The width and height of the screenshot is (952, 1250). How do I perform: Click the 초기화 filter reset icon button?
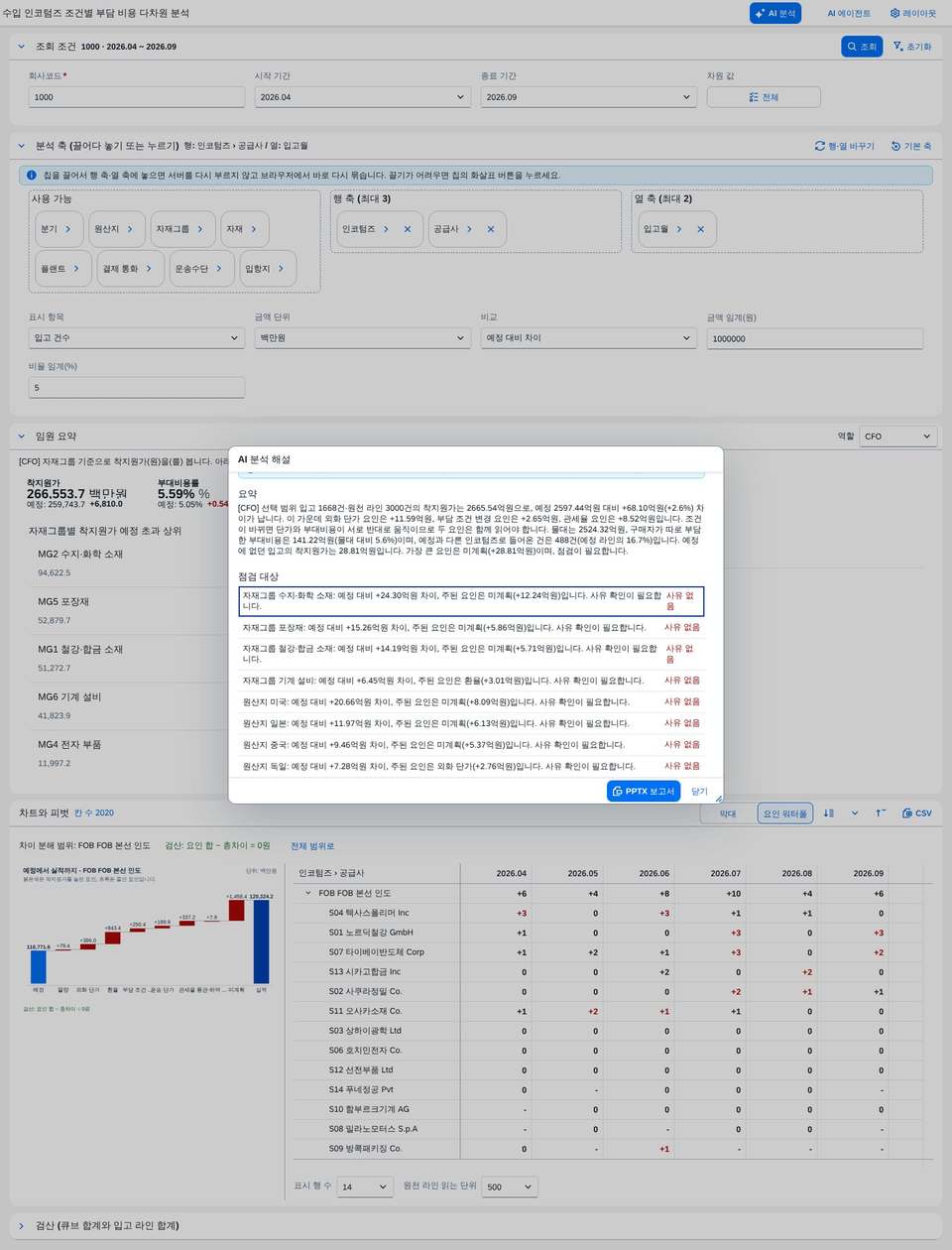[x=912, y=47]
